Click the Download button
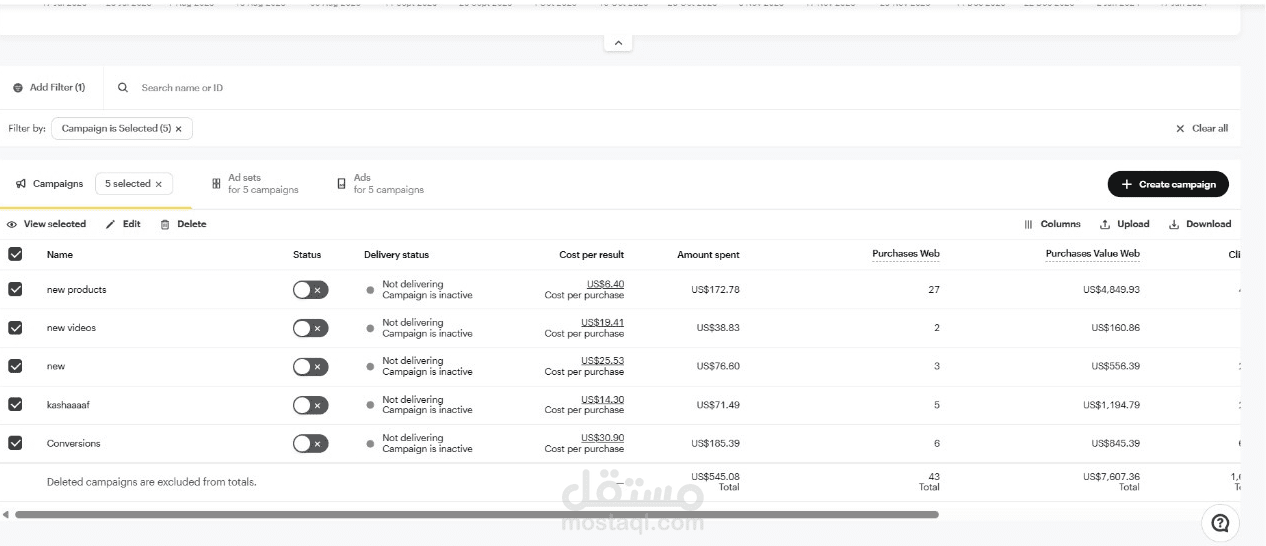 click(1200, 224)
